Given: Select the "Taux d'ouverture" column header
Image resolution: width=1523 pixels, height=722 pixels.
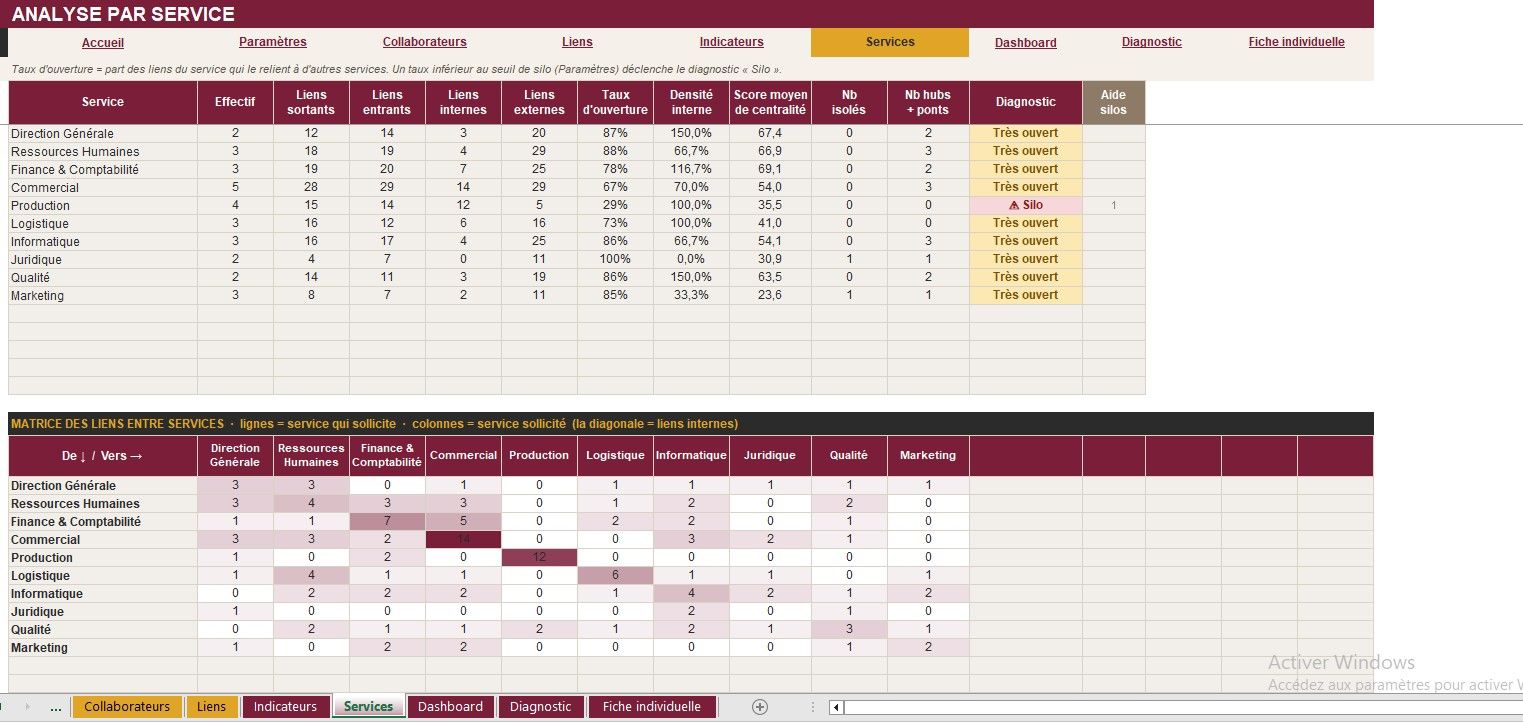Looking at the screenshot, I should coord(615,102).
